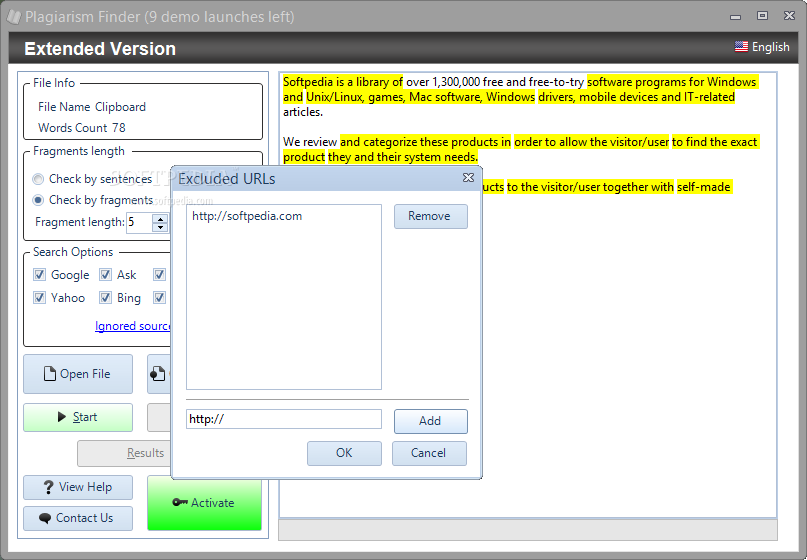This screenshot has height=560, width=807.
Task: Select http://softpedia.com in the list
Action: tap(247, 216)
